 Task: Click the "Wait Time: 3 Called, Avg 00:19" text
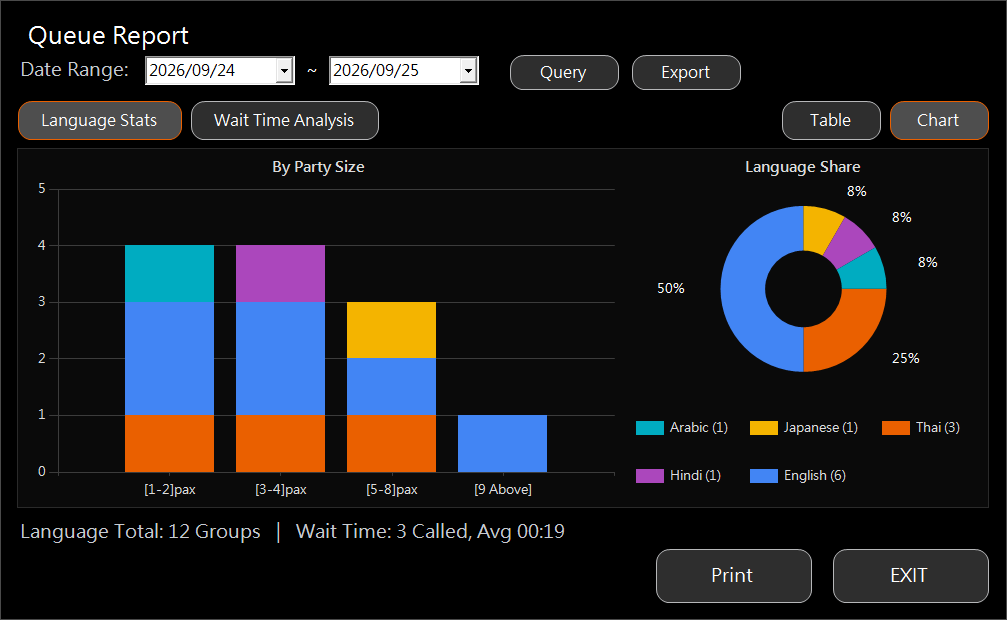coord(430,531)
